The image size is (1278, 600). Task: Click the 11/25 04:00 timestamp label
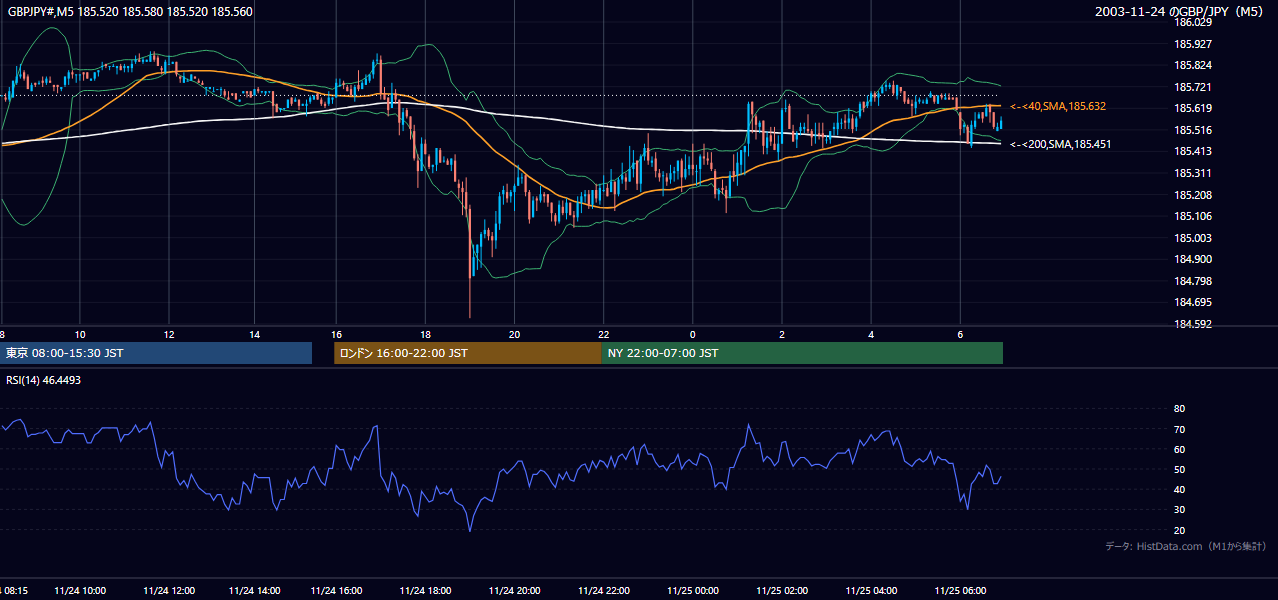[x=871, y=590]
